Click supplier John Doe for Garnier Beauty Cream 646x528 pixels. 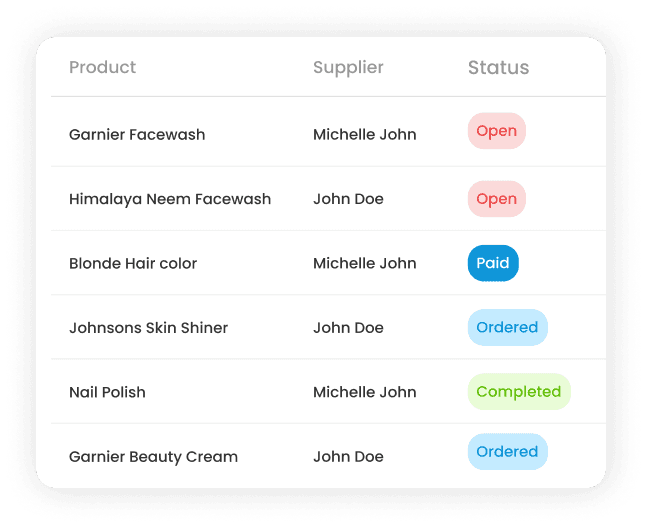click(348, 457)
